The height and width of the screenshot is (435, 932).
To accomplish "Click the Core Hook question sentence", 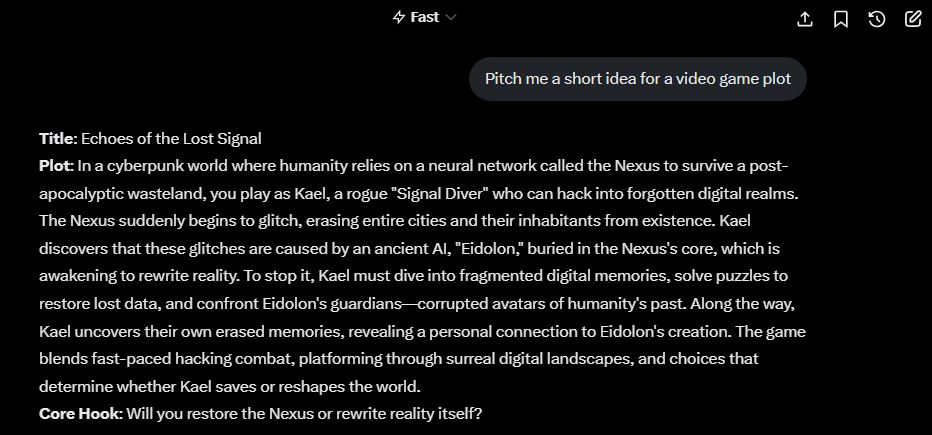I will tap(304, 412).
